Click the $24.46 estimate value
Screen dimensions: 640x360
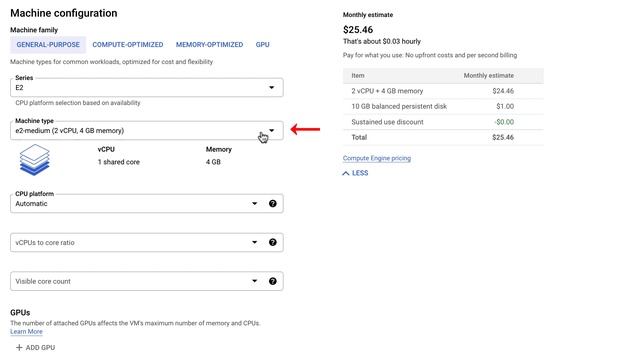pos(503,91)
